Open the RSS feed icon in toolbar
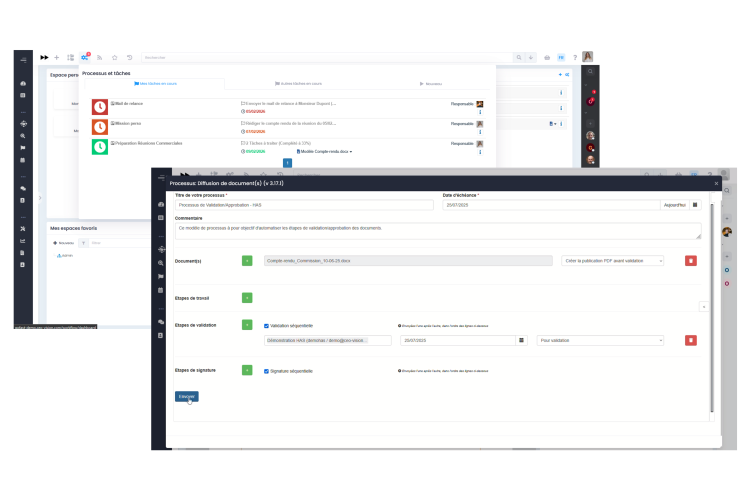The width and height of the screenshot is (750, 500). [99, 58]
